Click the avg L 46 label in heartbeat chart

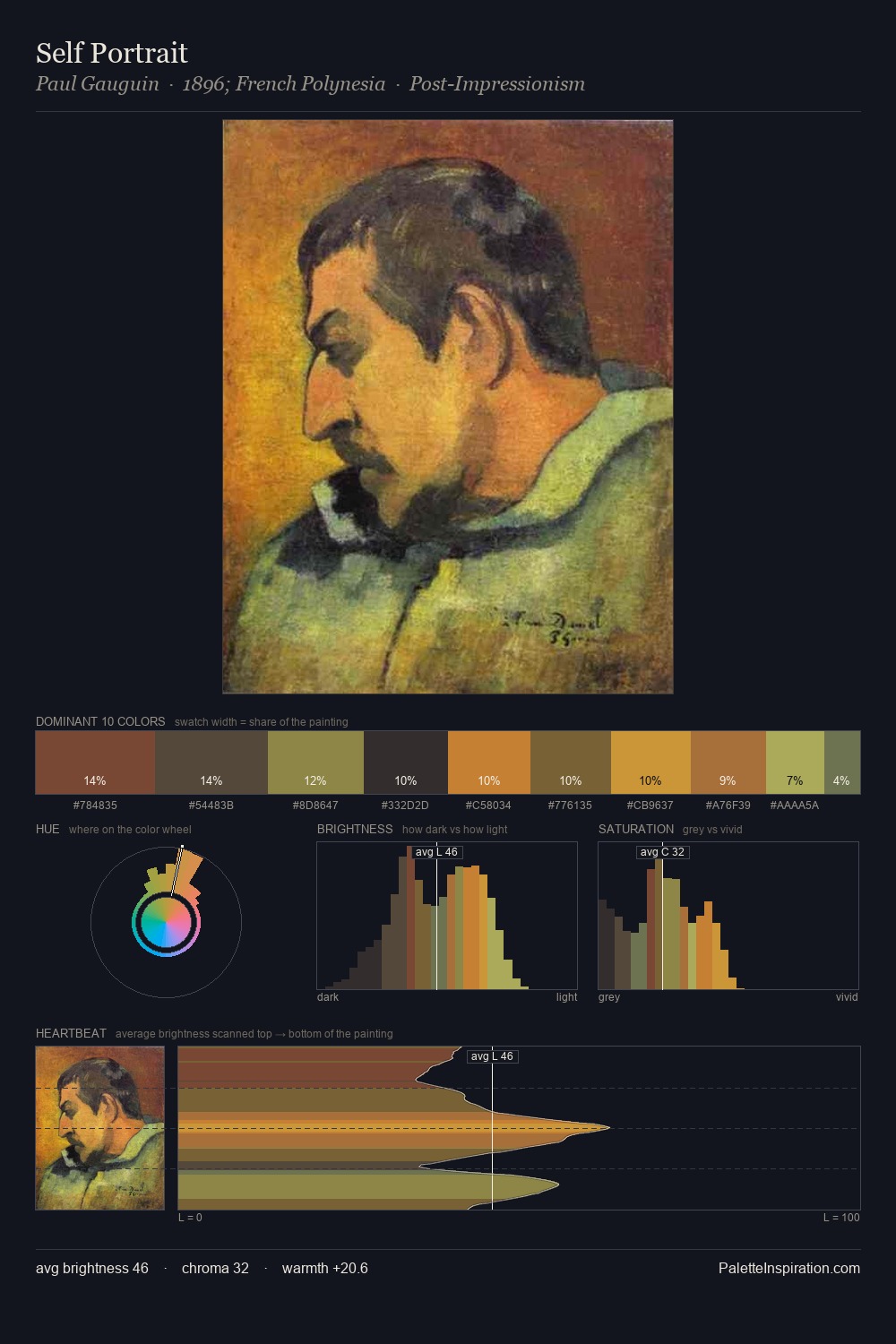[x=493, y=1056]
